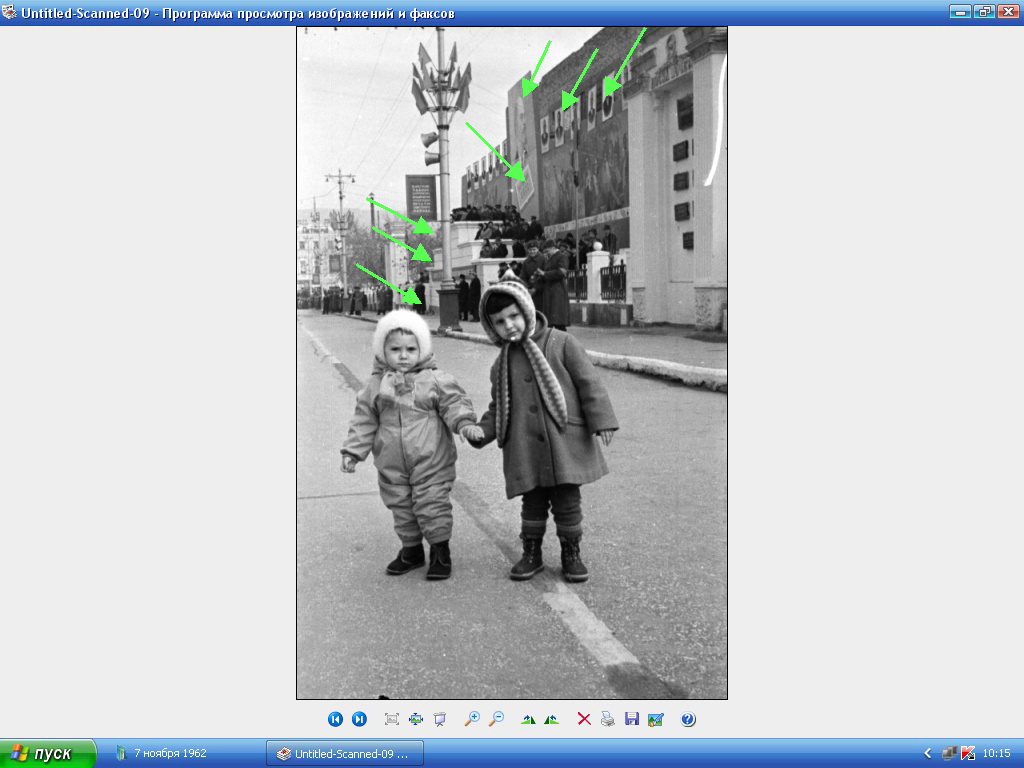Go to the next image
This screenshot has width=1024, height=768.
coord(359,719)
